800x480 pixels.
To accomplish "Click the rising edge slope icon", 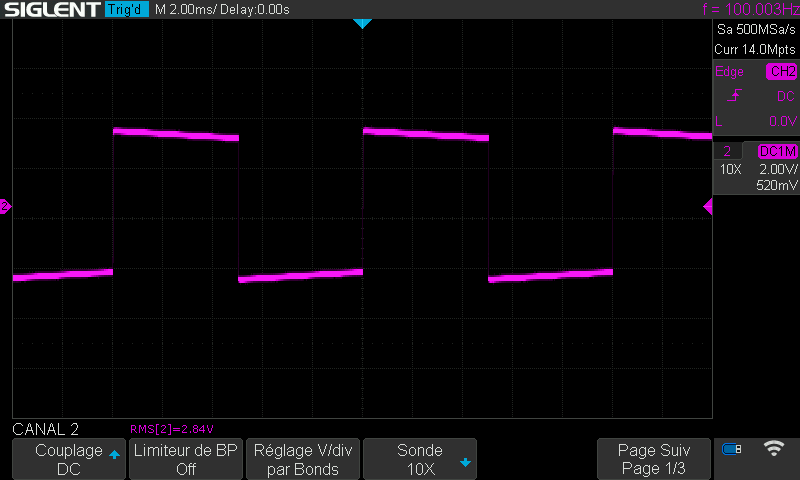I will (x=734, y=95).
